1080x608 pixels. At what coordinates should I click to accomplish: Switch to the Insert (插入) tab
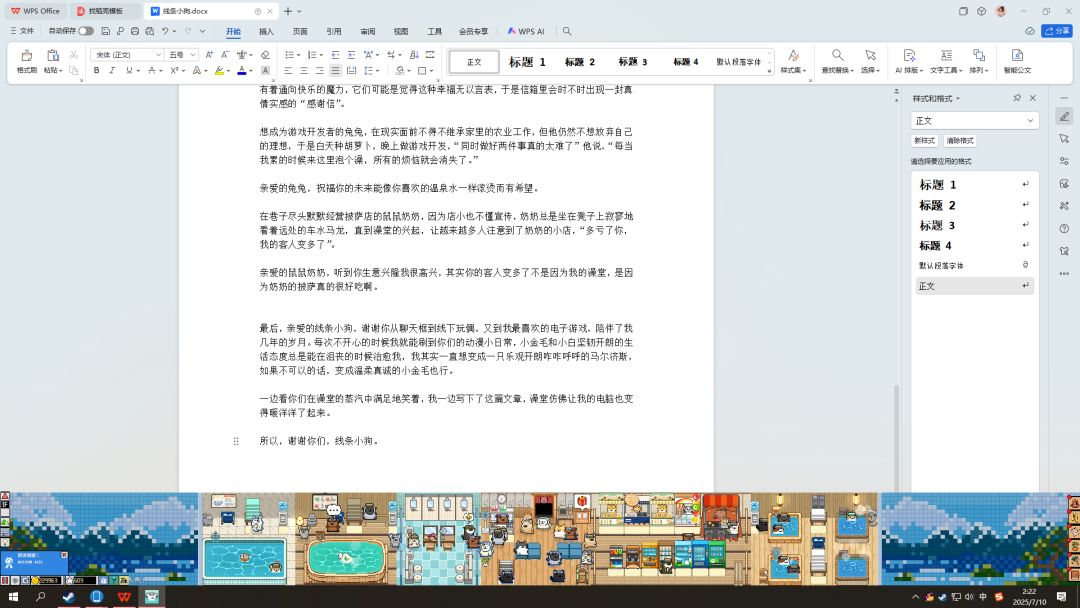pos(266,31)
